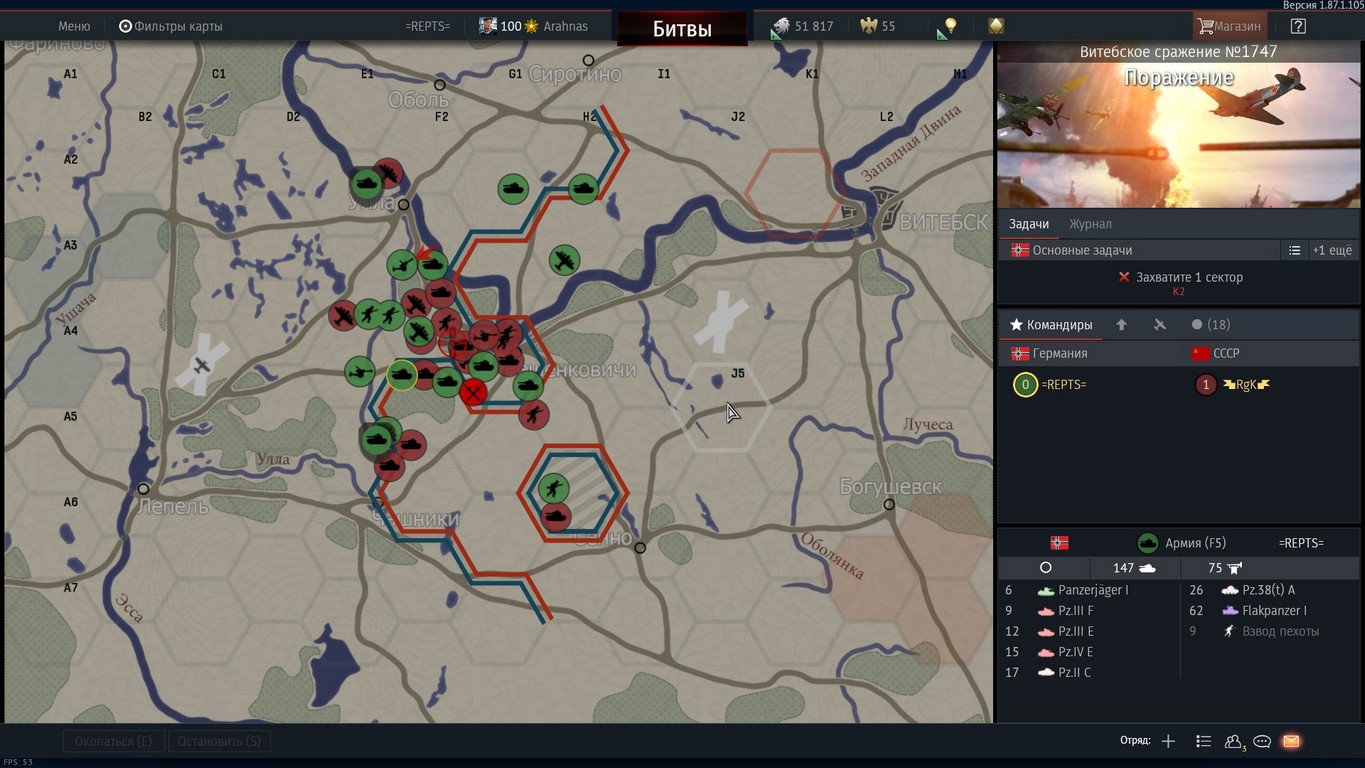1365x768 pixels.
Task: Click the golden eagles currency icon
Action: tap(866, 26)
